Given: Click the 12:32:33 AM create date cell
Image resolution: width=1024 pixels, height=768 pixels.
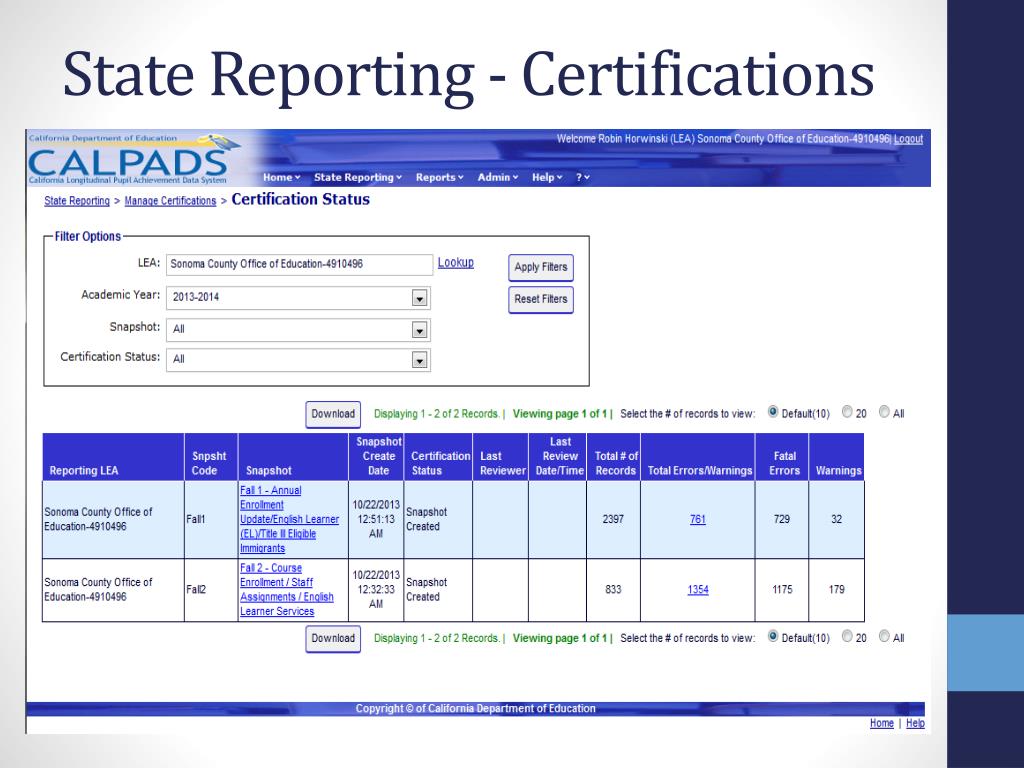Looking at the screenshot, I should 376,590.
